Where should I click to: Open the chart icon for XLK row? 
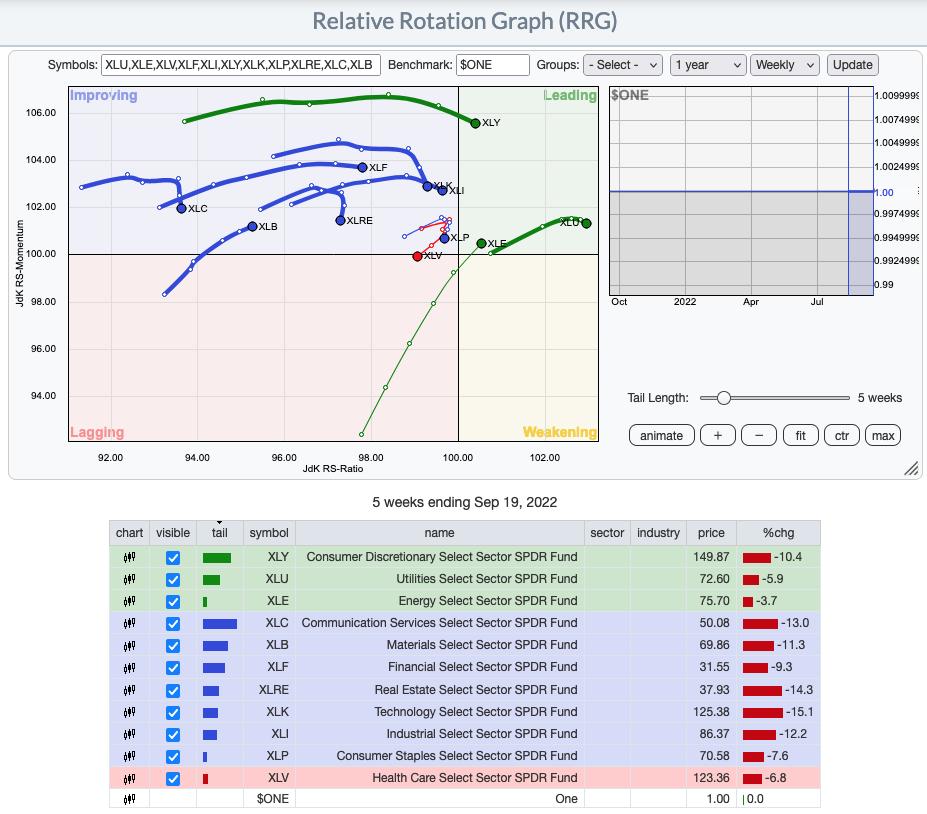click(129, 712)
